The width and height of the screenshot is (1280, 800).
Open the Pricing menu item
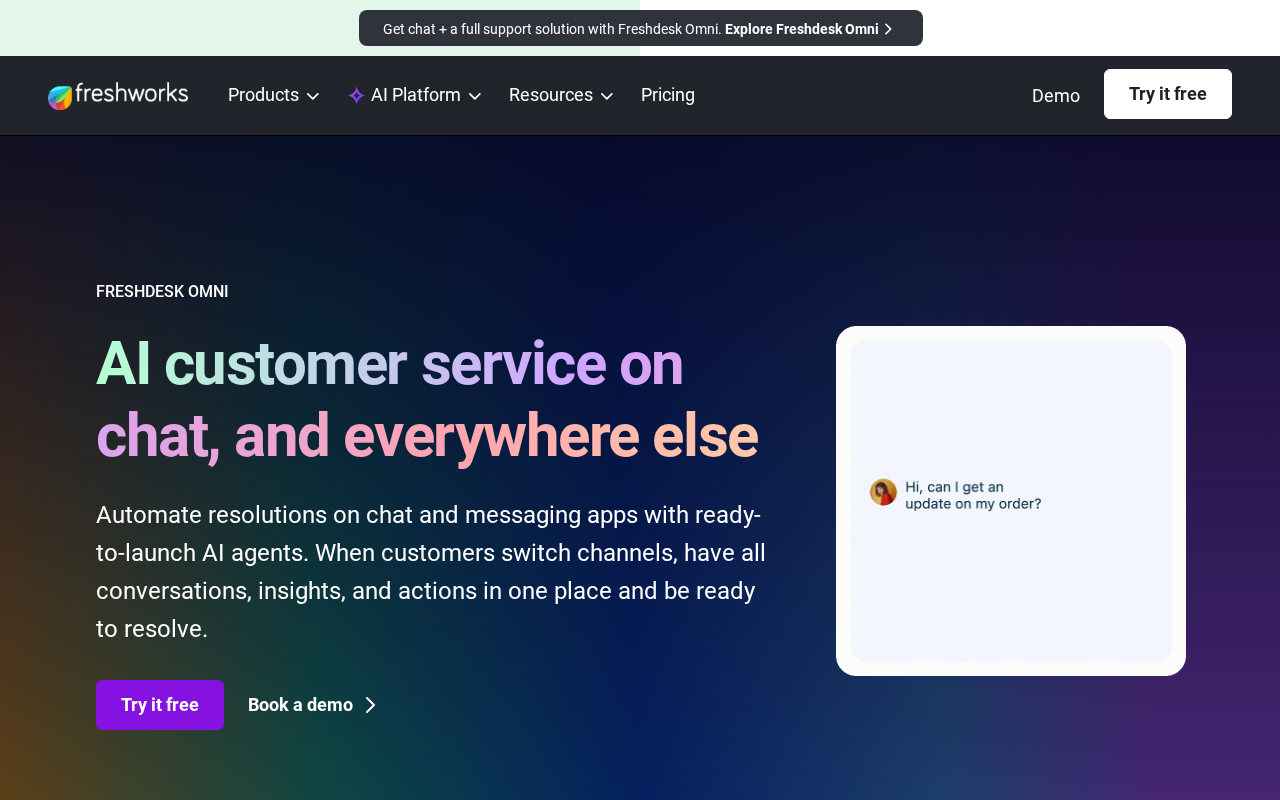coord(668,95)
